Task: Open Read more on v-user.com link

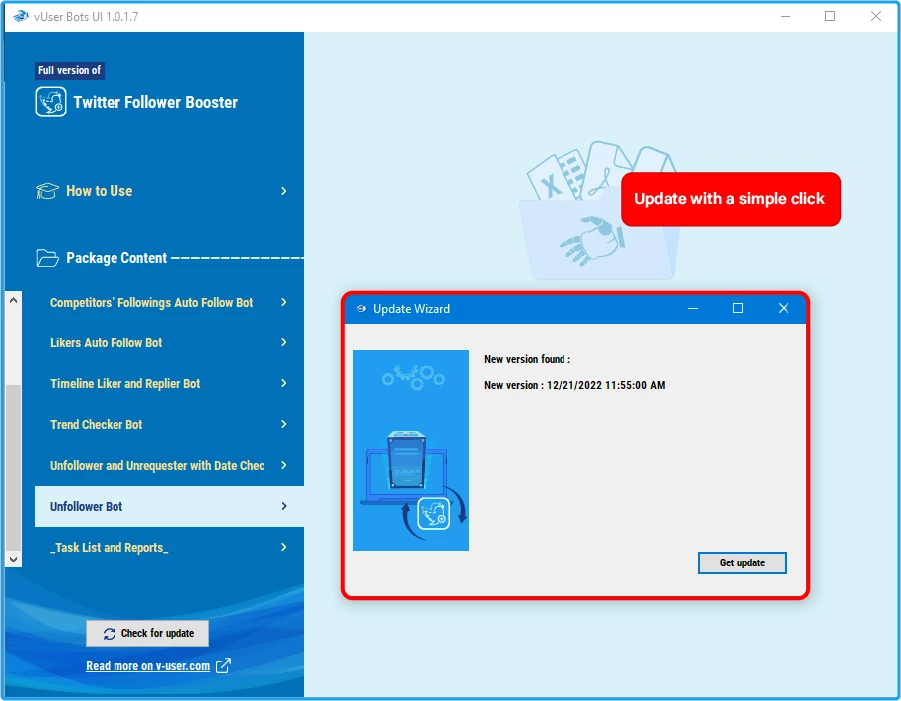Action: [148, 666]
